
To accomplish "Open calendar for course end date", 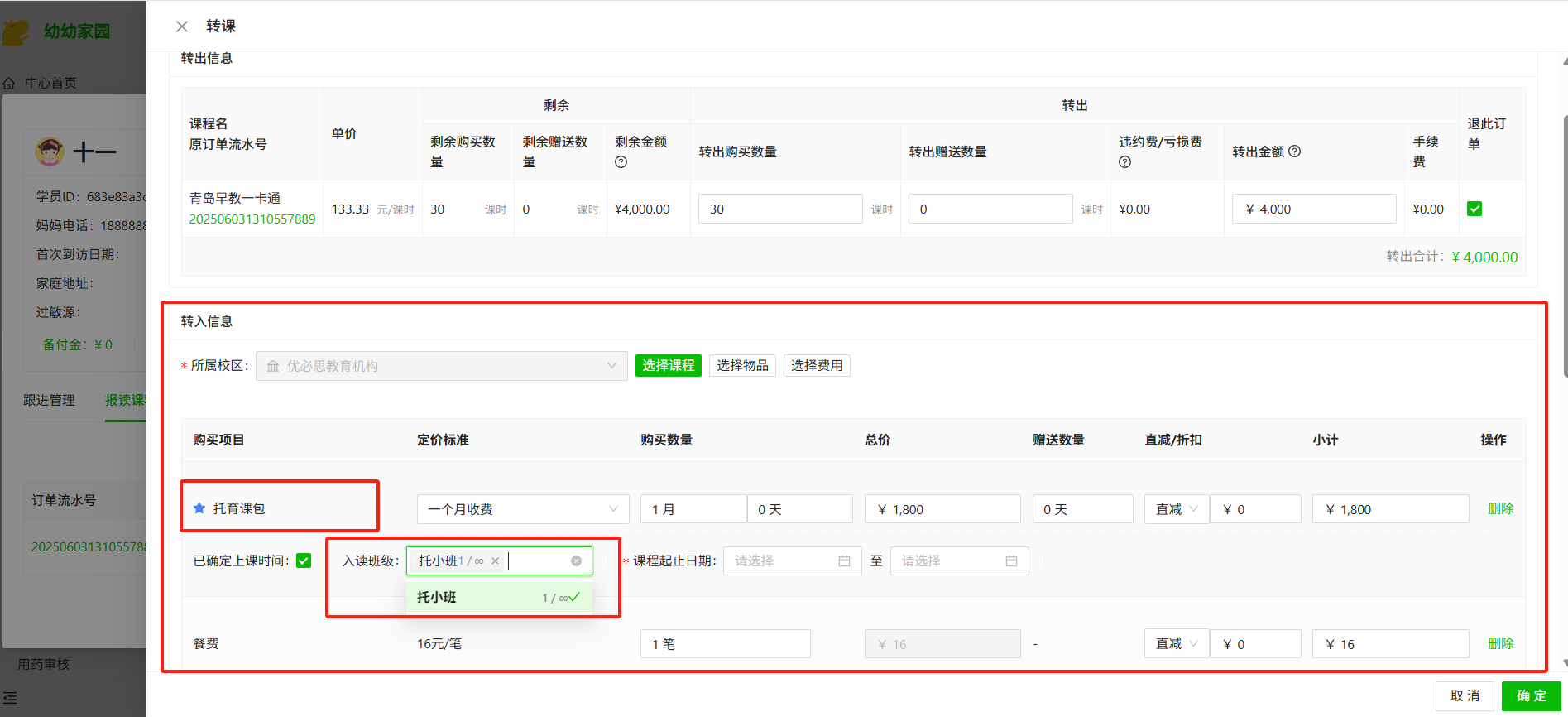I will (x=1010, y=561).
